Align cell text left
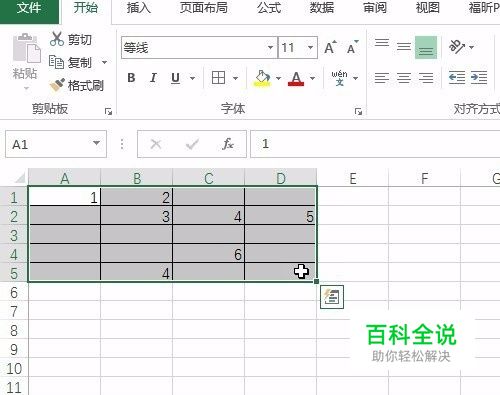Image resolution: width=500 pixels, height=395 pixels. (382, 78)
